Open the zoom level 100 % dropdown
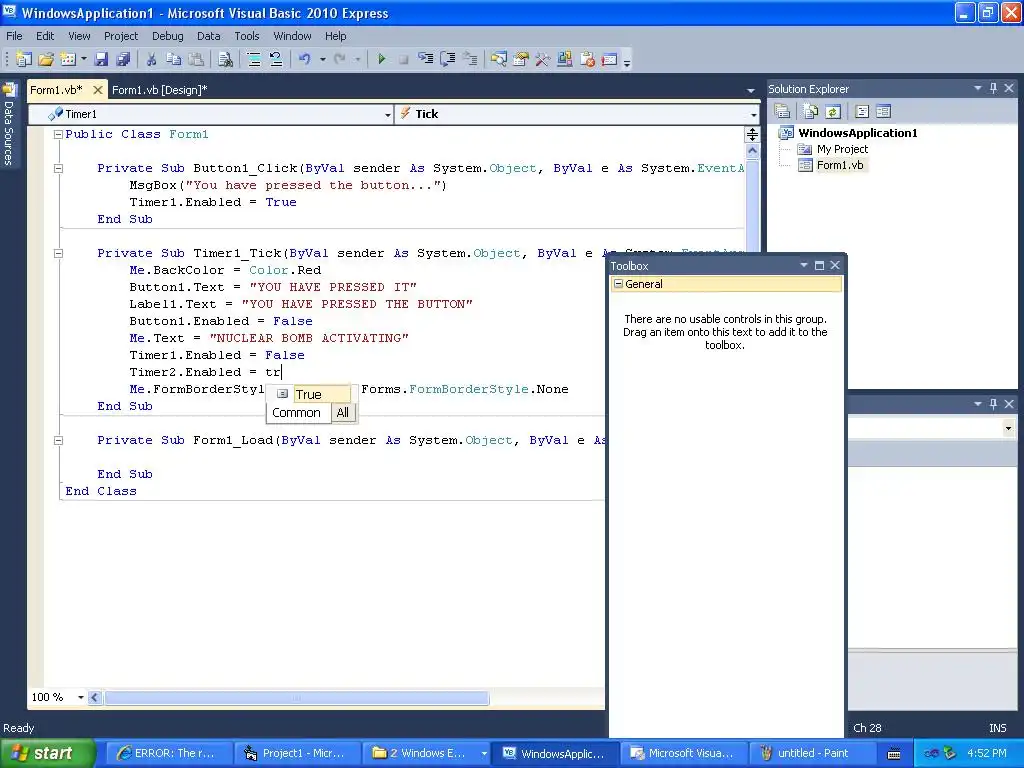The image size is (1024, 768). [81, 697]
